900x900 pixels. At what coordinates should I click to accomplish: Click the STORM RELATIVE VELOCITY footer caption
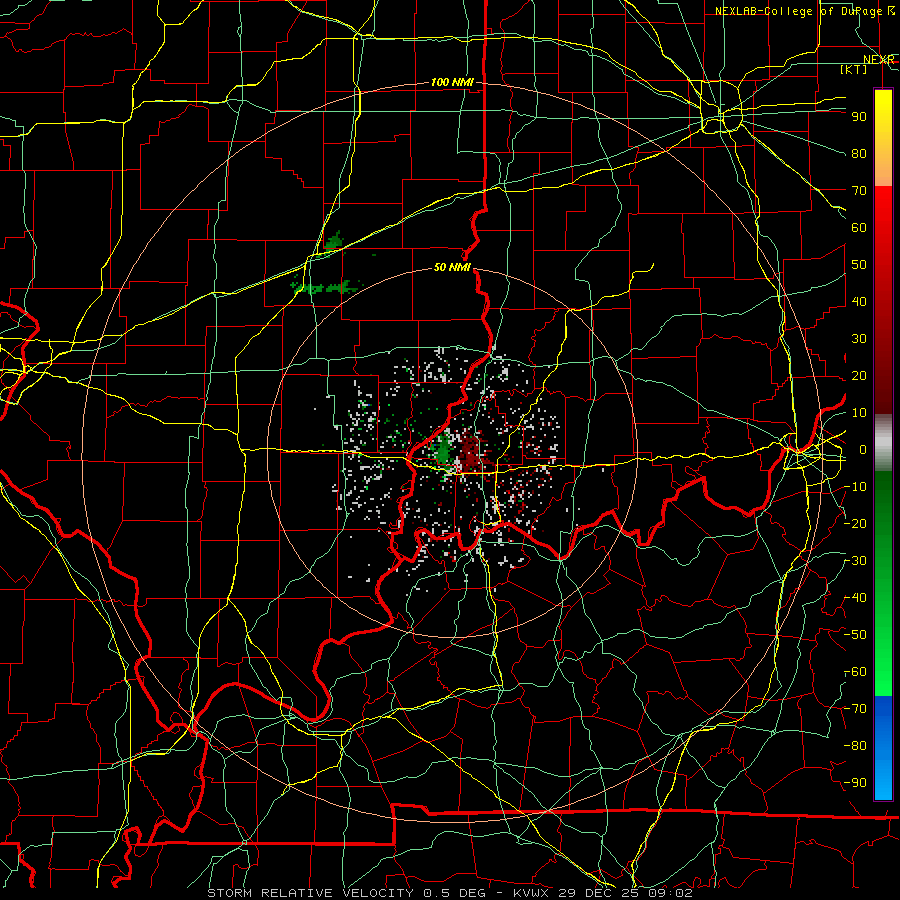[x=449, y=893]
